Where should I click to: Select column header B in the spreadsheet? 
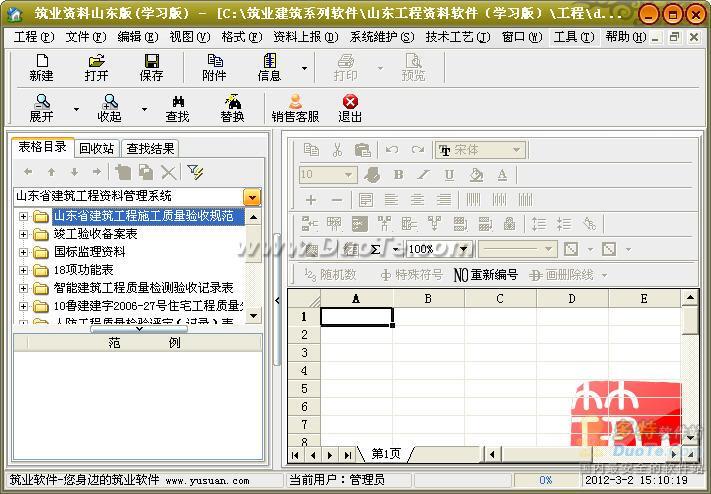(x=428, y=298)
